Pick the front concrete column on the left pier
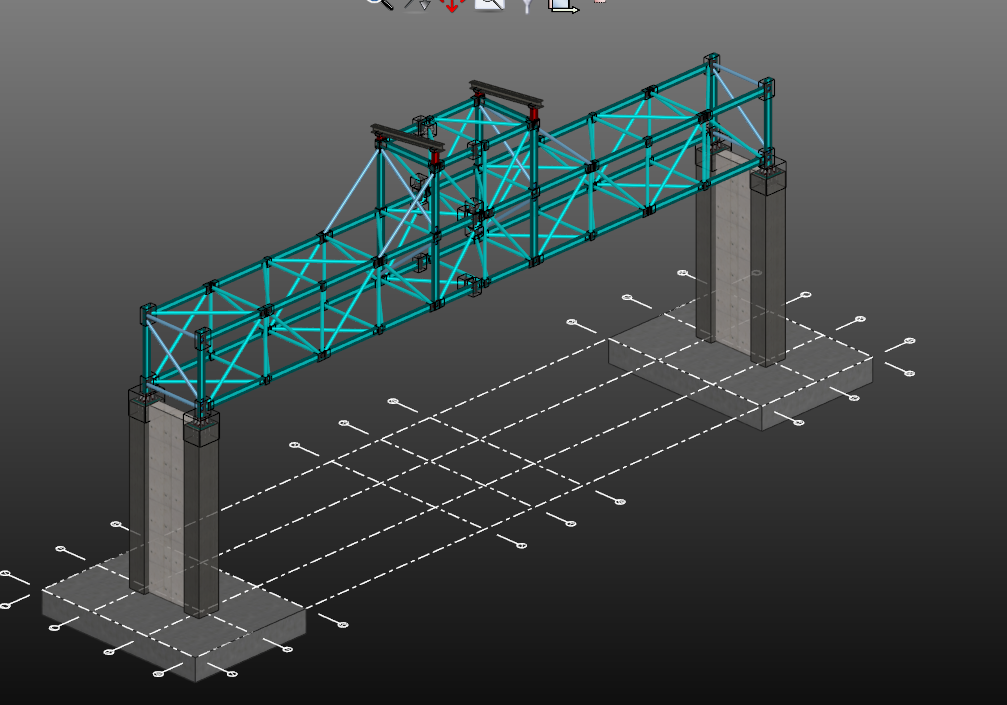 [201, 520]
